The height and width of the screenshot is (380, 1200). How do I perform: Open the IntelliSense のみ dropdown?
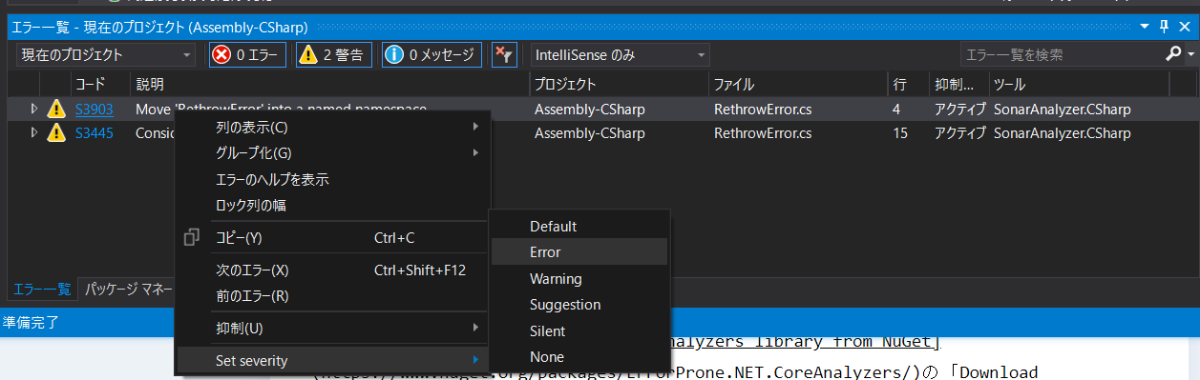[x=620, y=55]
